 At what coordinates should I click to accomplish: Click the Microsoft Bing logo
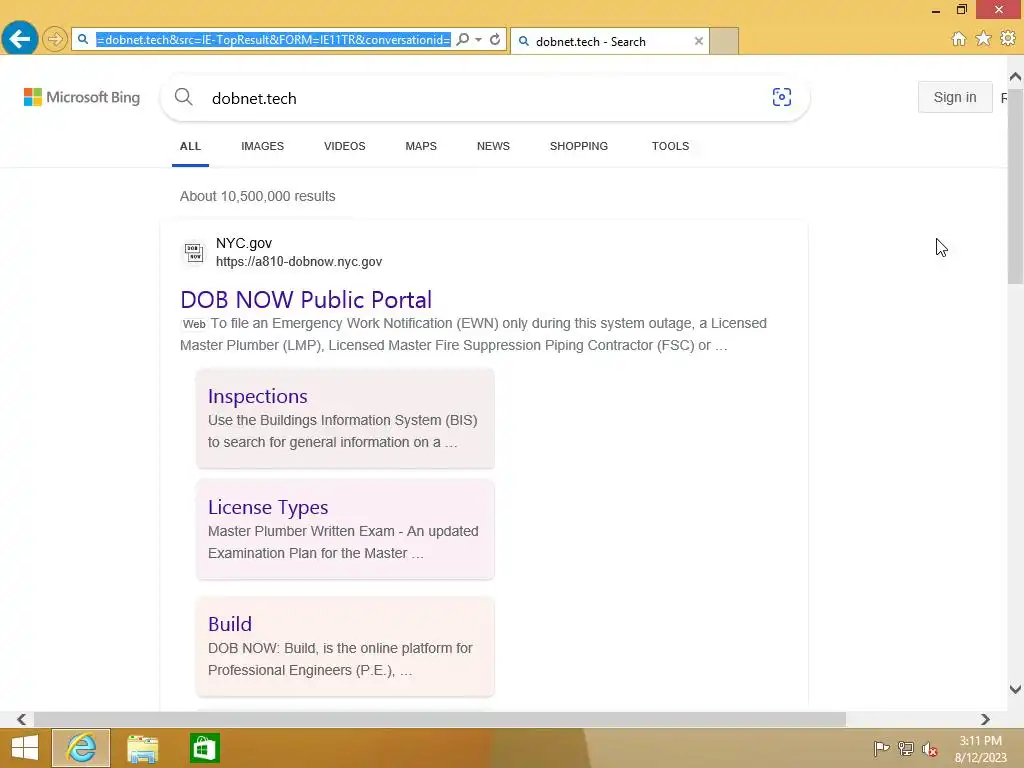(82, 97)
